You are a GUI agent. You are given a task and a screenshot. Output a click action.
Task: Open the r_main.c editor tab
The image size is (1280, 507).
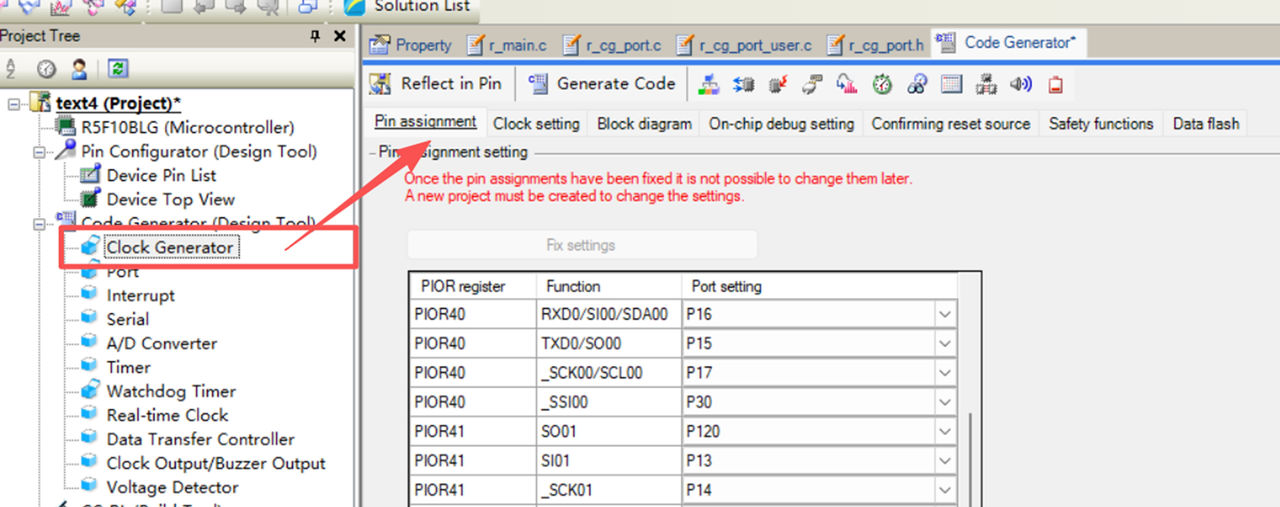510,45
